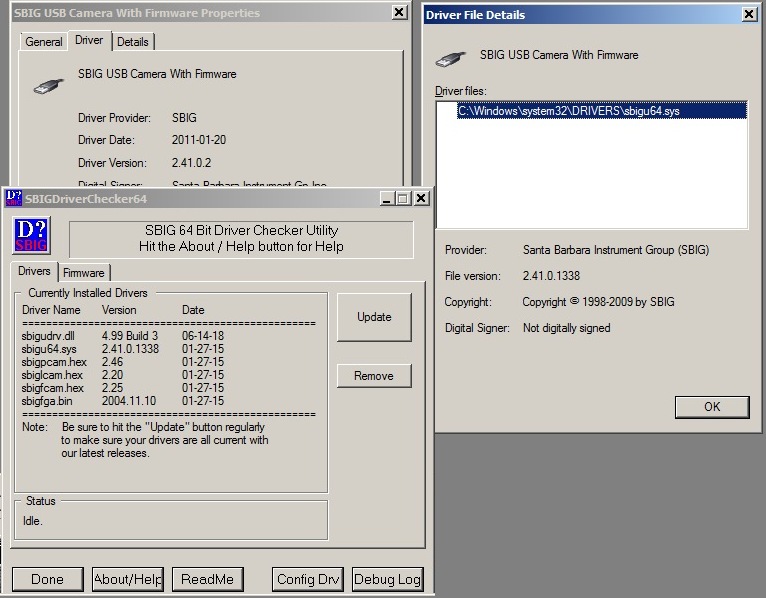Open the ReadMe

pyautogui.click(x=207, y=579)
